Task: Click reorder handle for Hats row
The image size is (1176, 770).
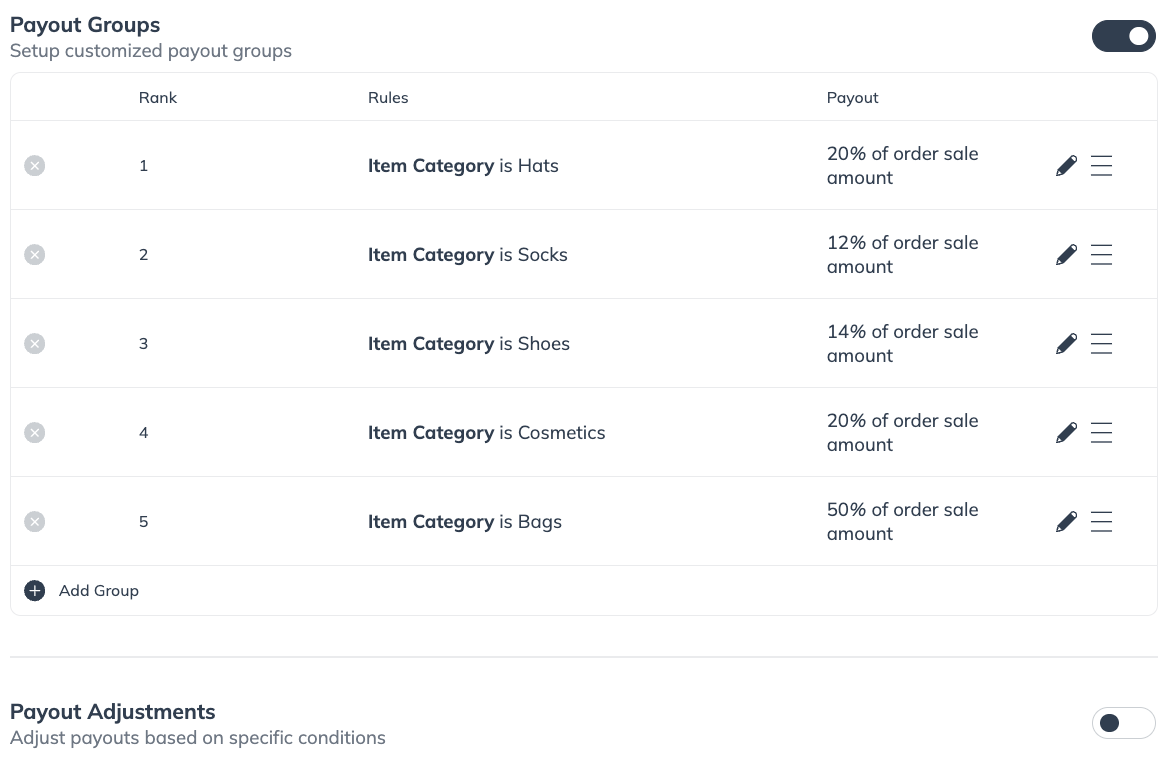Action: 1101,166
